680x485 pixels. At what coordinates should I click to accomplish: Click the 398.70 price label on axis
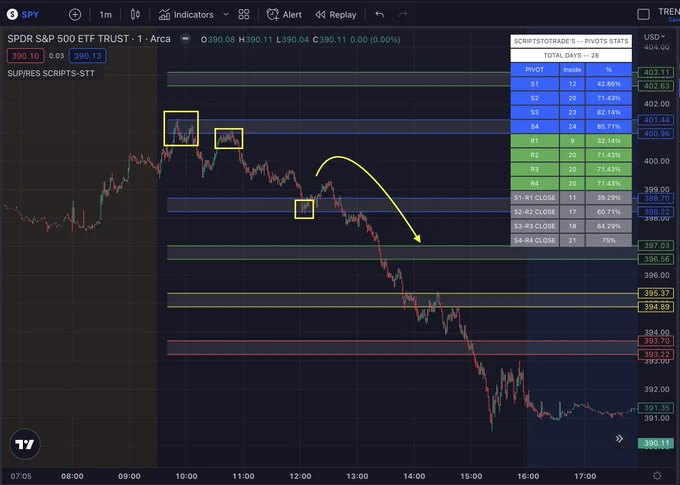(x=656, y=198)
